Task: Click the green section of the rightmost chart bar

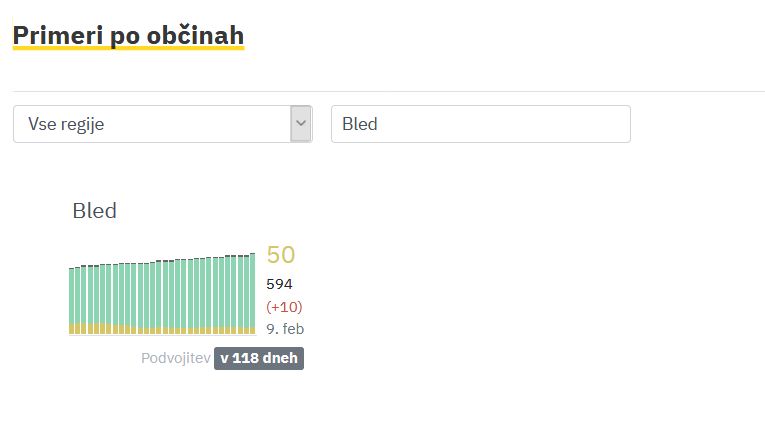Action: coord(252,290)
